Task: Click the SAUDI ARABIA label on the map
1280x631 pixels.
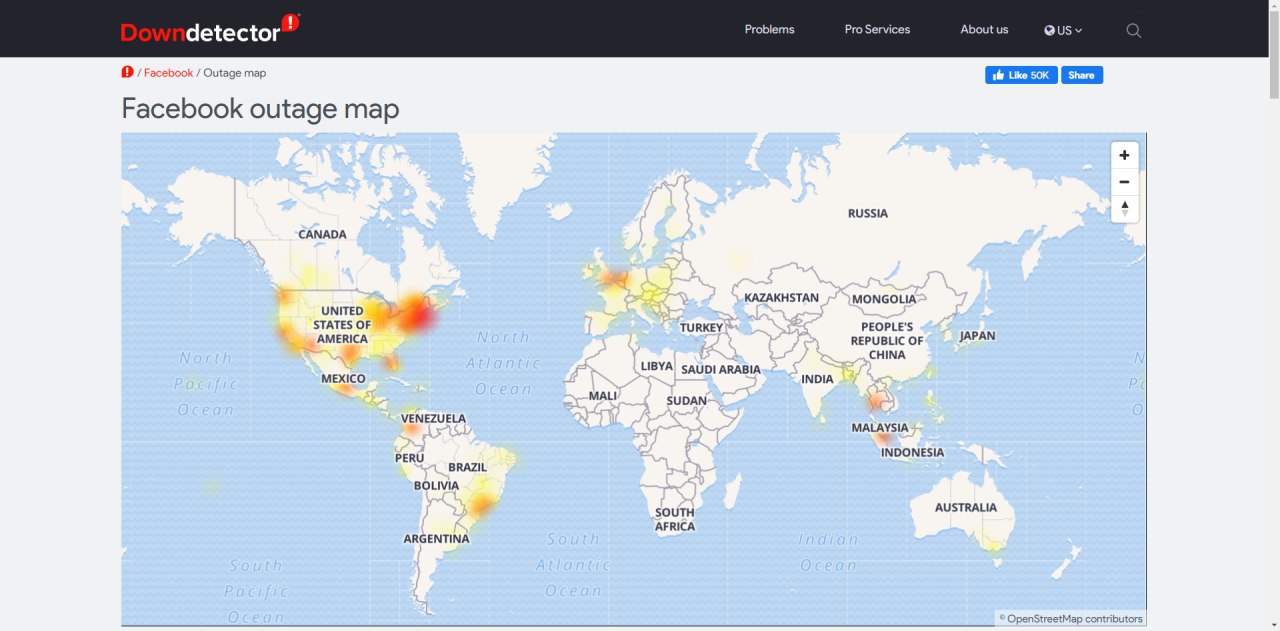Action: coord(721,369)
